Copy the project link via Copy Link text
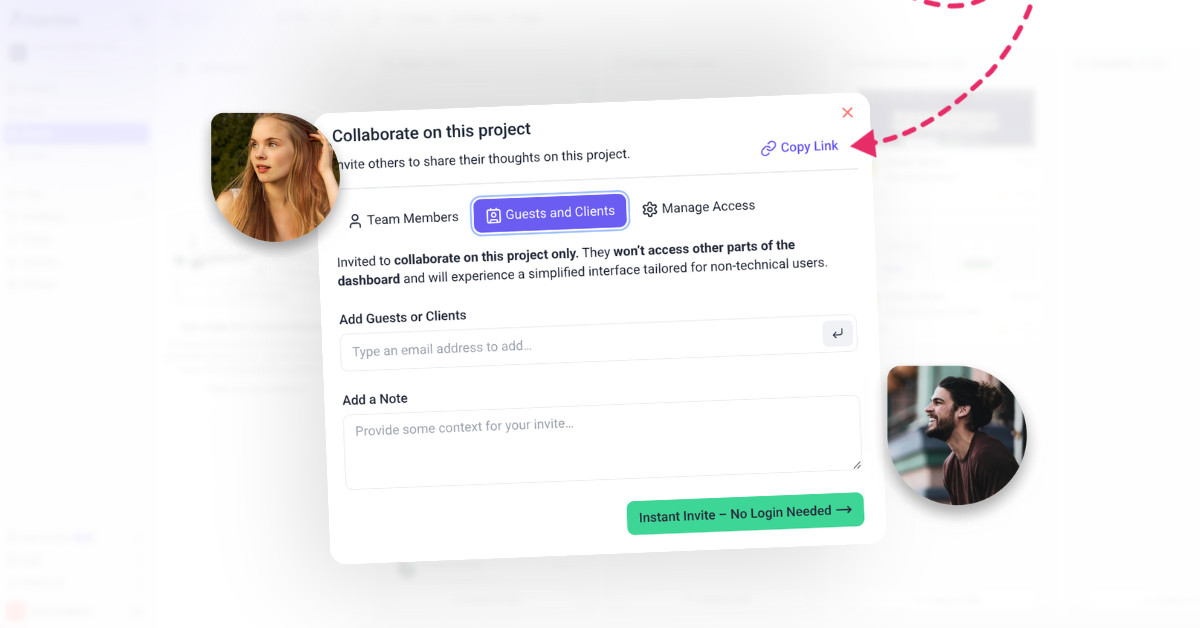This screenshot has width=1200, height=628. point(809,146)
